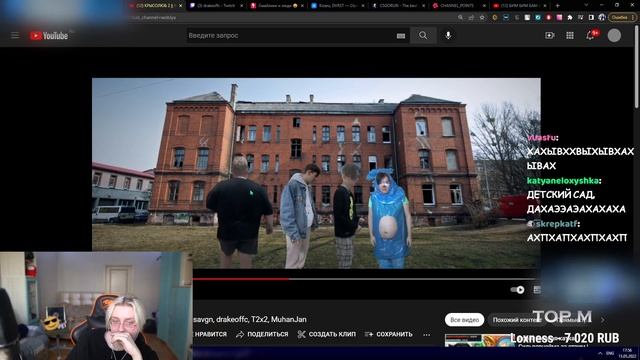Screen dimensions: 640x360
Task: Click the zoom magnifier in address bar
Action: pos(460,18)
